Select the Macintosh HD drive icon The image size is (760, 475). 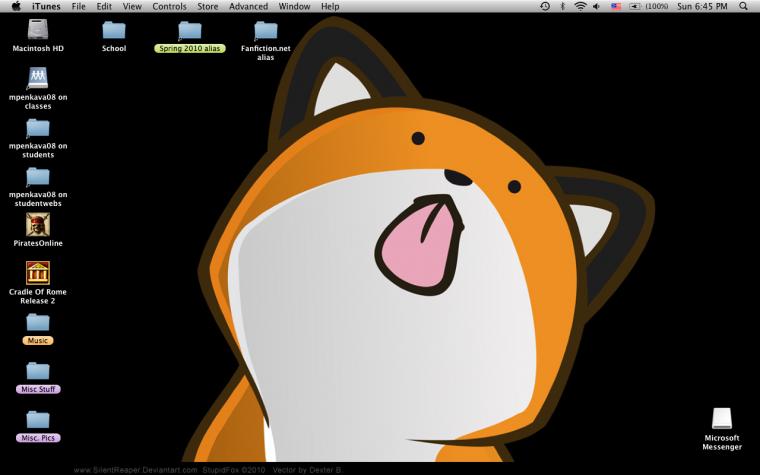(38, 30)
